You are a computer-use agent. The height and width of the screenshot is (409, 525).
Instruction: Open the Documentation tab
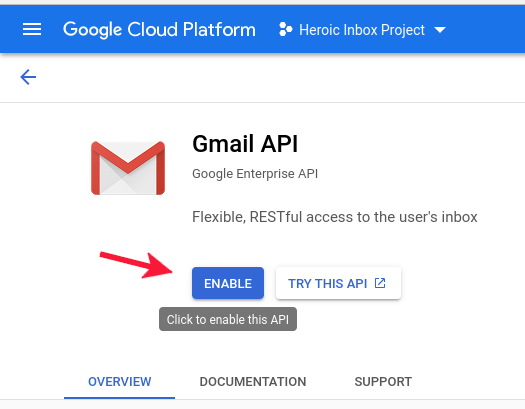253,382
